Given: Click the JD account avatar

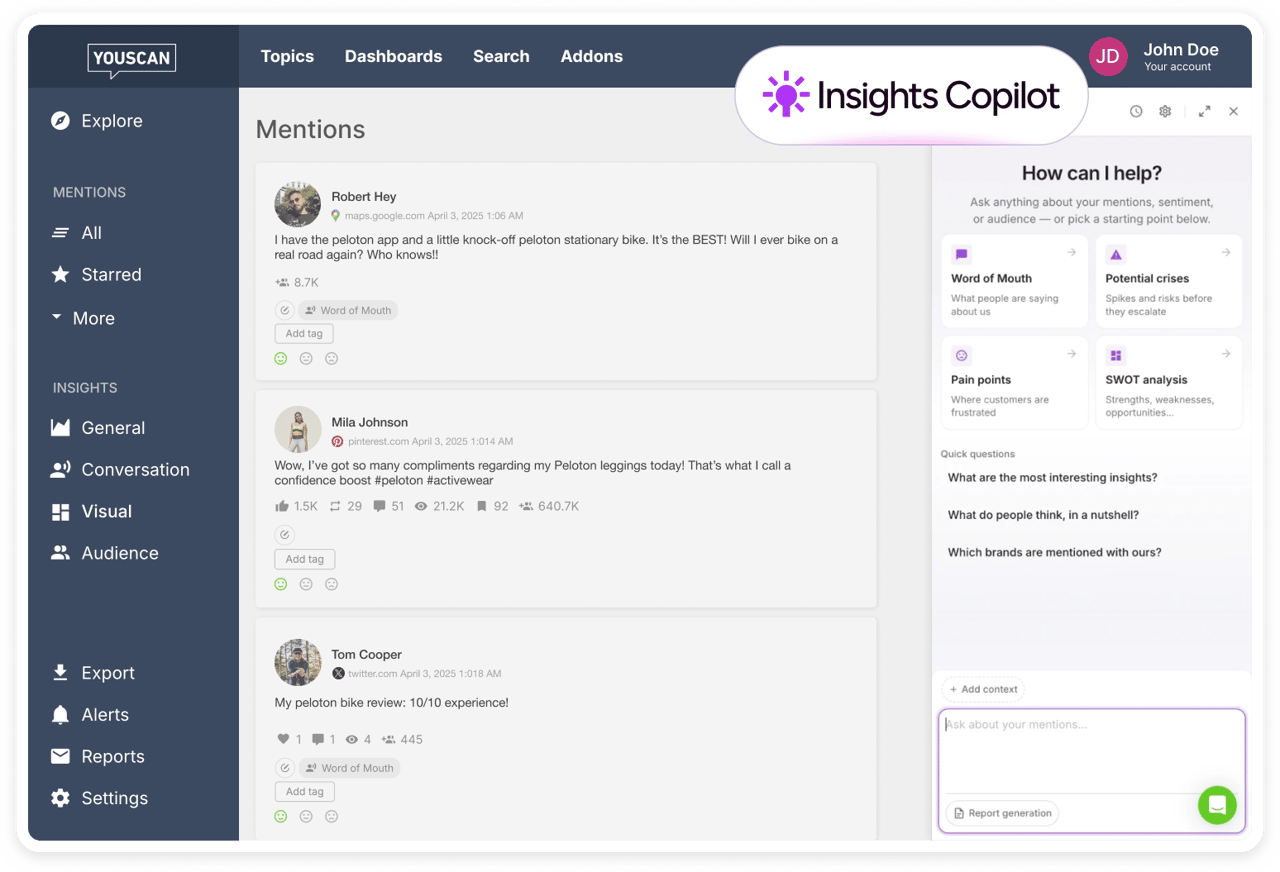Looking at the screenshot, I should (x=1108, y=57).
